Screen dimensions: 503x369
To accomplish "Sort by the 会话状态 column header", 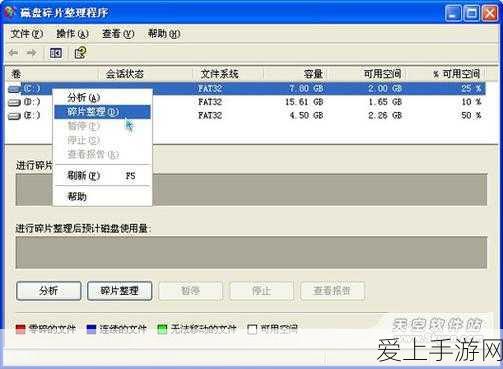I will [145, 74].
